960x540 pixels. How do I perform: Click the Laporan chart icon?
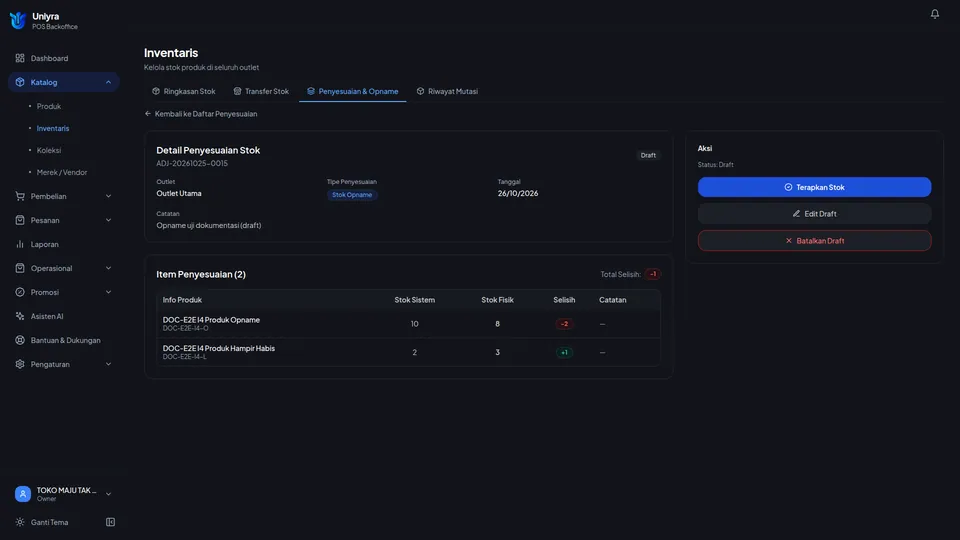[20, 244]
